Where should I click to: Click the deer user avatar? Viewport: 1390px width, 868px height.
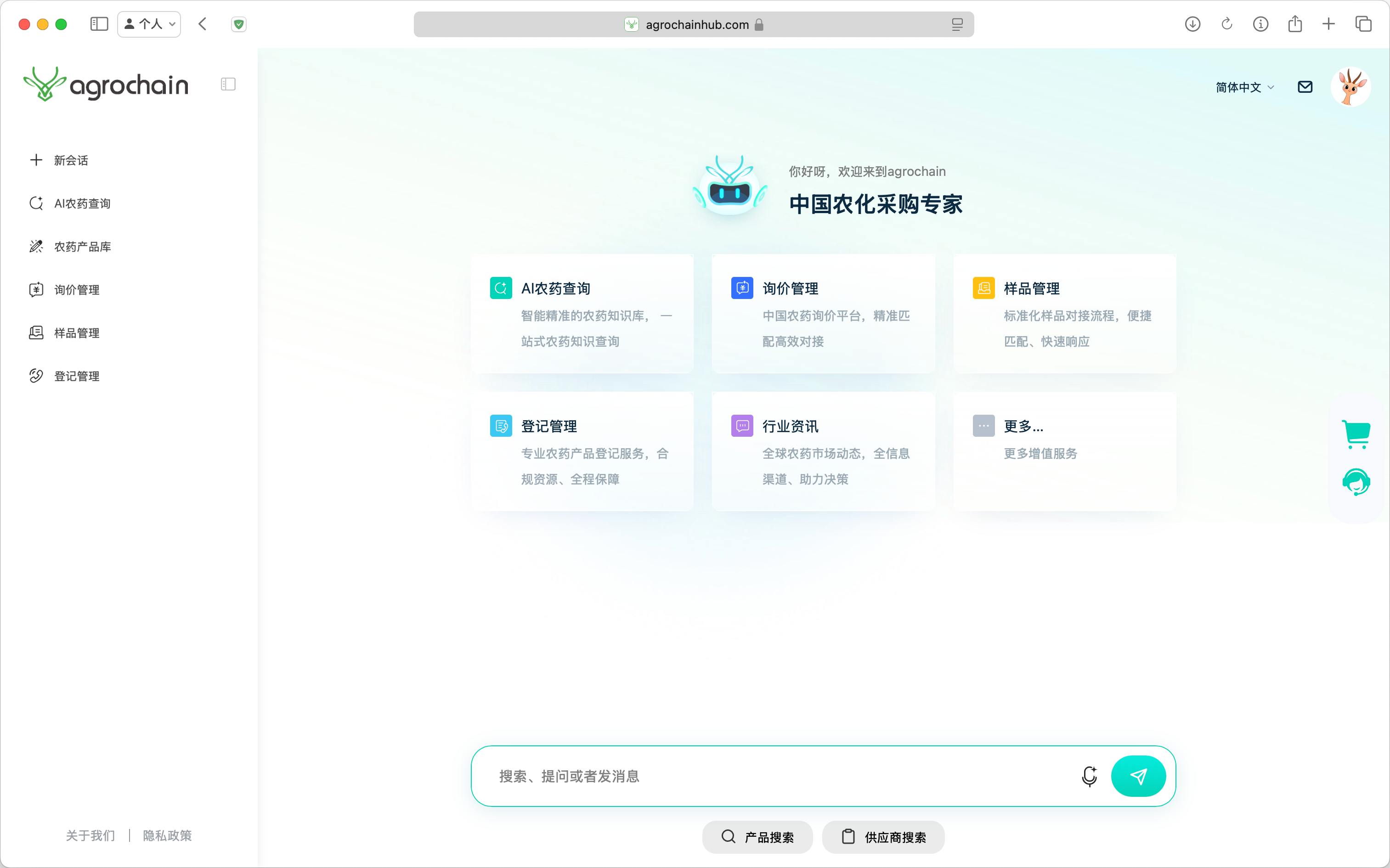coord(1350,87)
